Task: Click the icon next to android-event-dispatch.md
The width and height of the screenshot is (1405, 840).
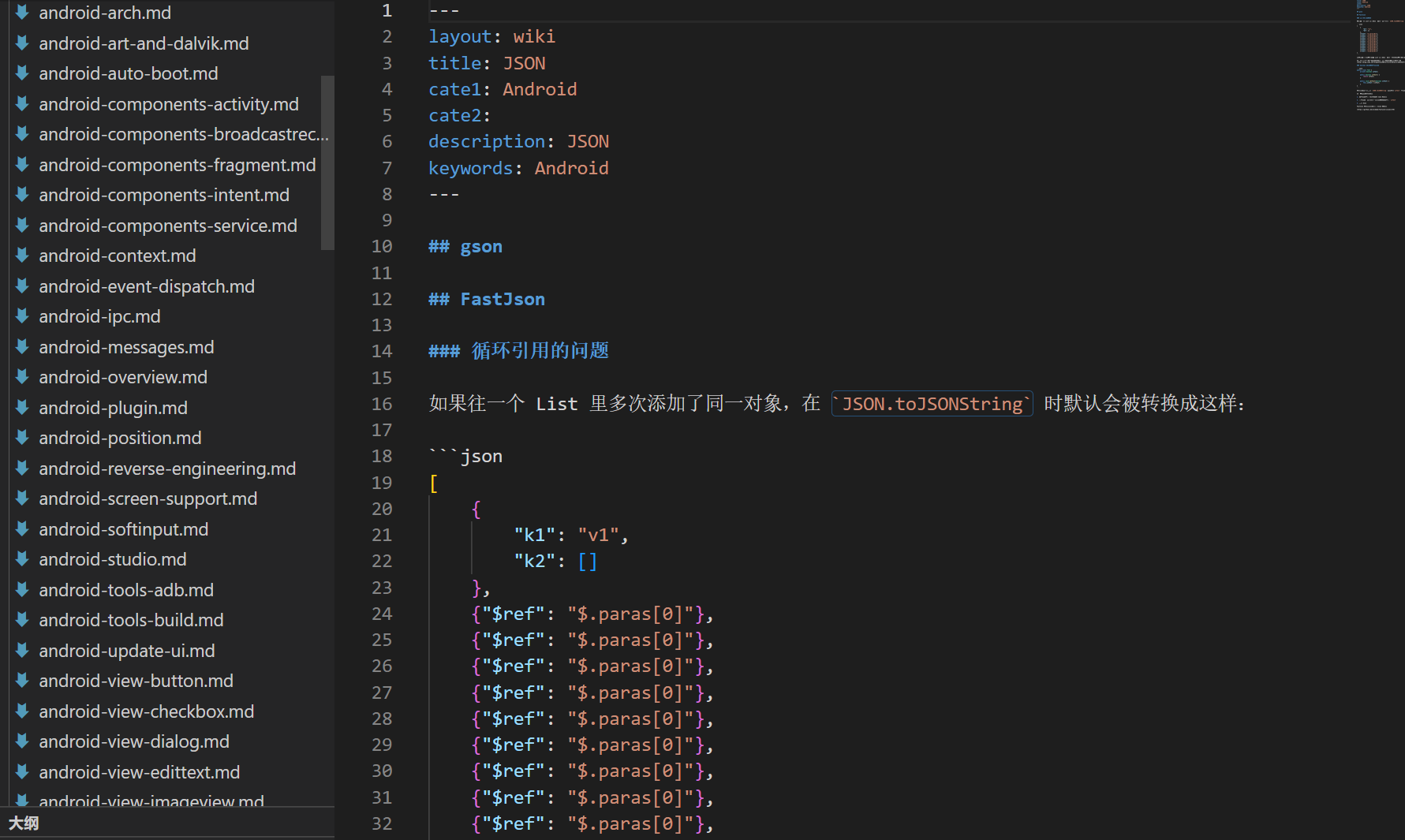Action: (22, 286)
